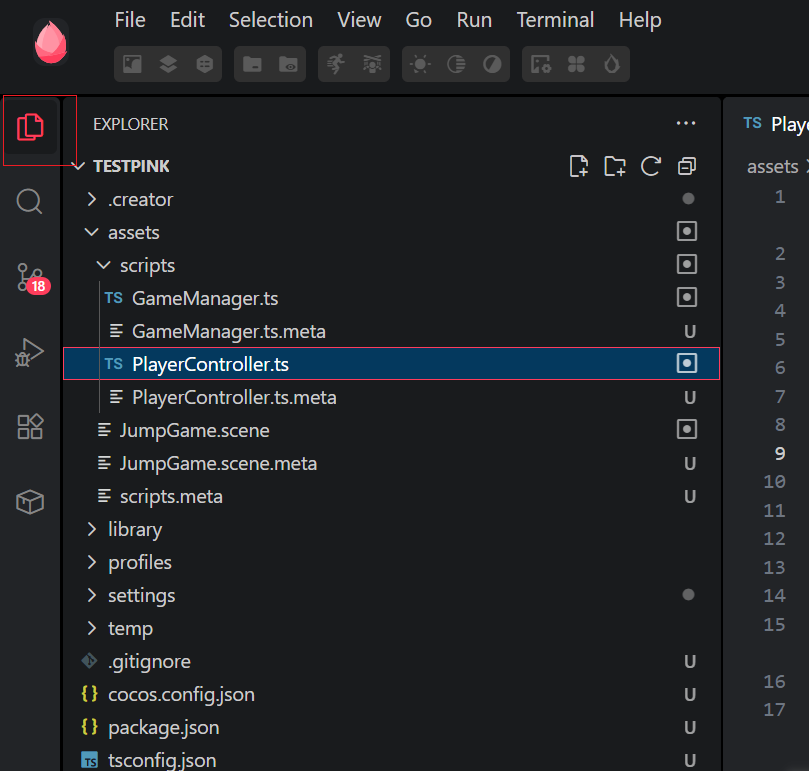This screenshot has height=771, width=809.
Task: Click the sun brightness icon in toolbar
Action: point(420,64)
